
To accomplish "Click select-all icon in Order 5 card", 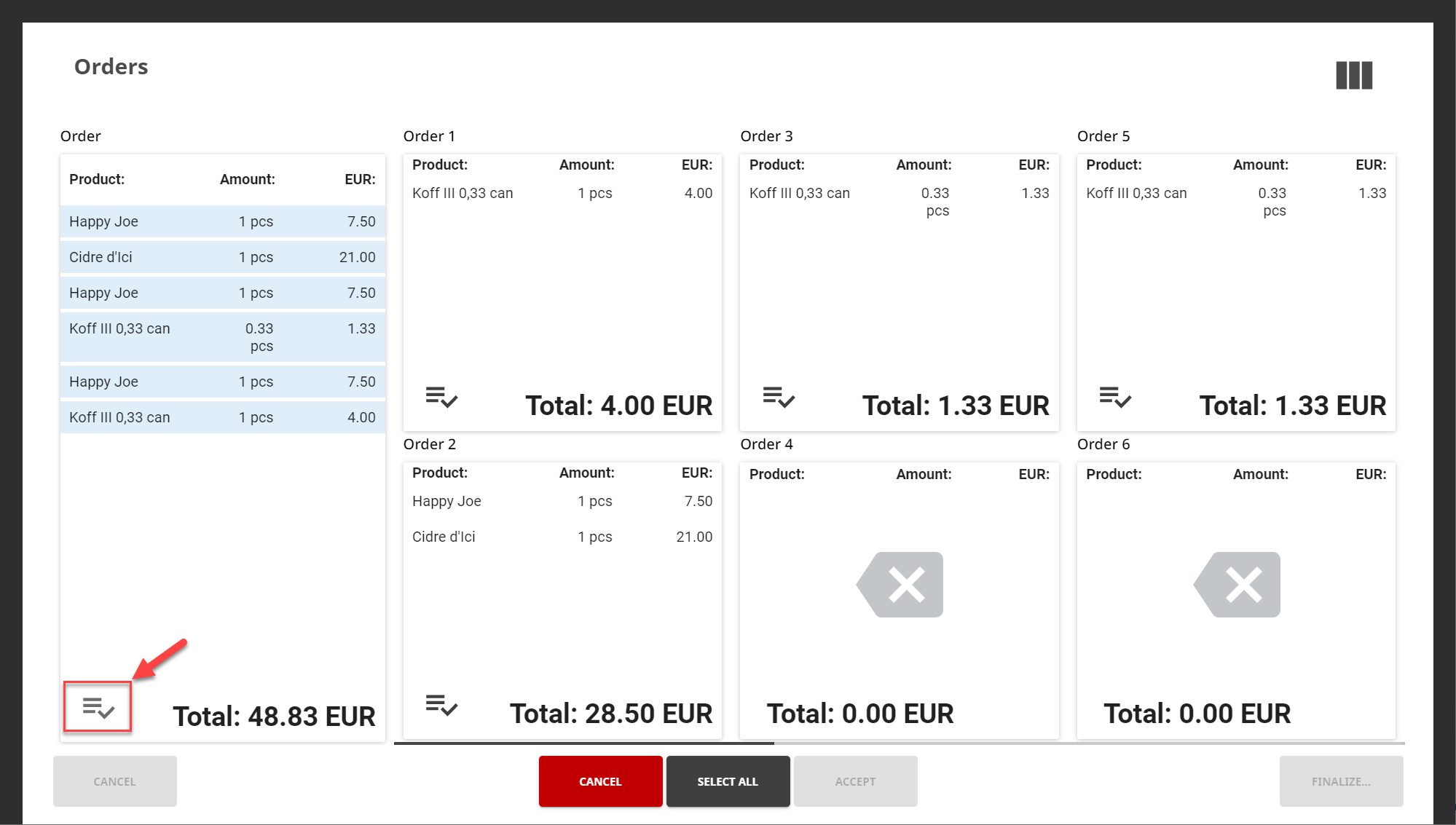I will coord(1114,398).
